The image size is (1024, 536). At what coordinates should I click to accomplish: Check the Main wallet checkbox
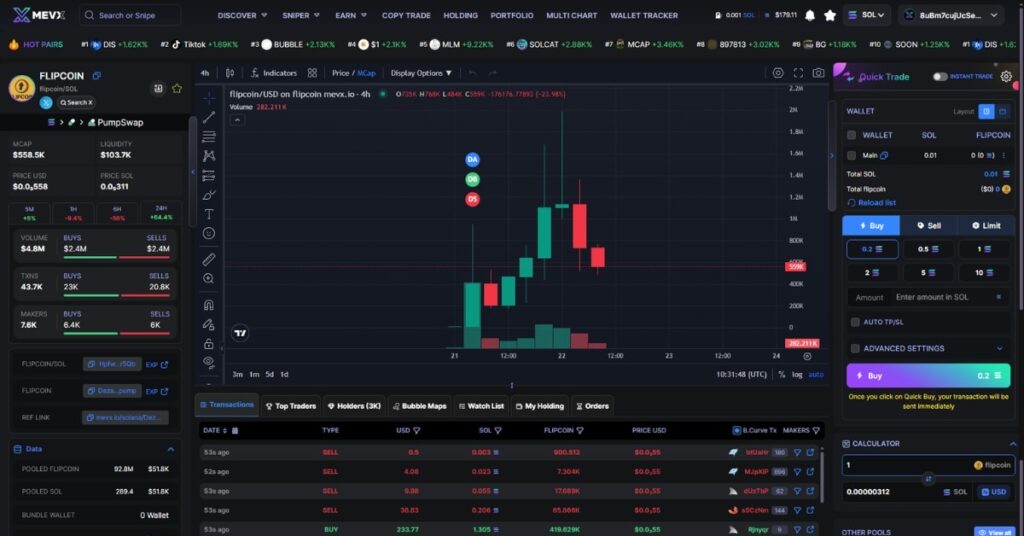(x=852, y=155)
